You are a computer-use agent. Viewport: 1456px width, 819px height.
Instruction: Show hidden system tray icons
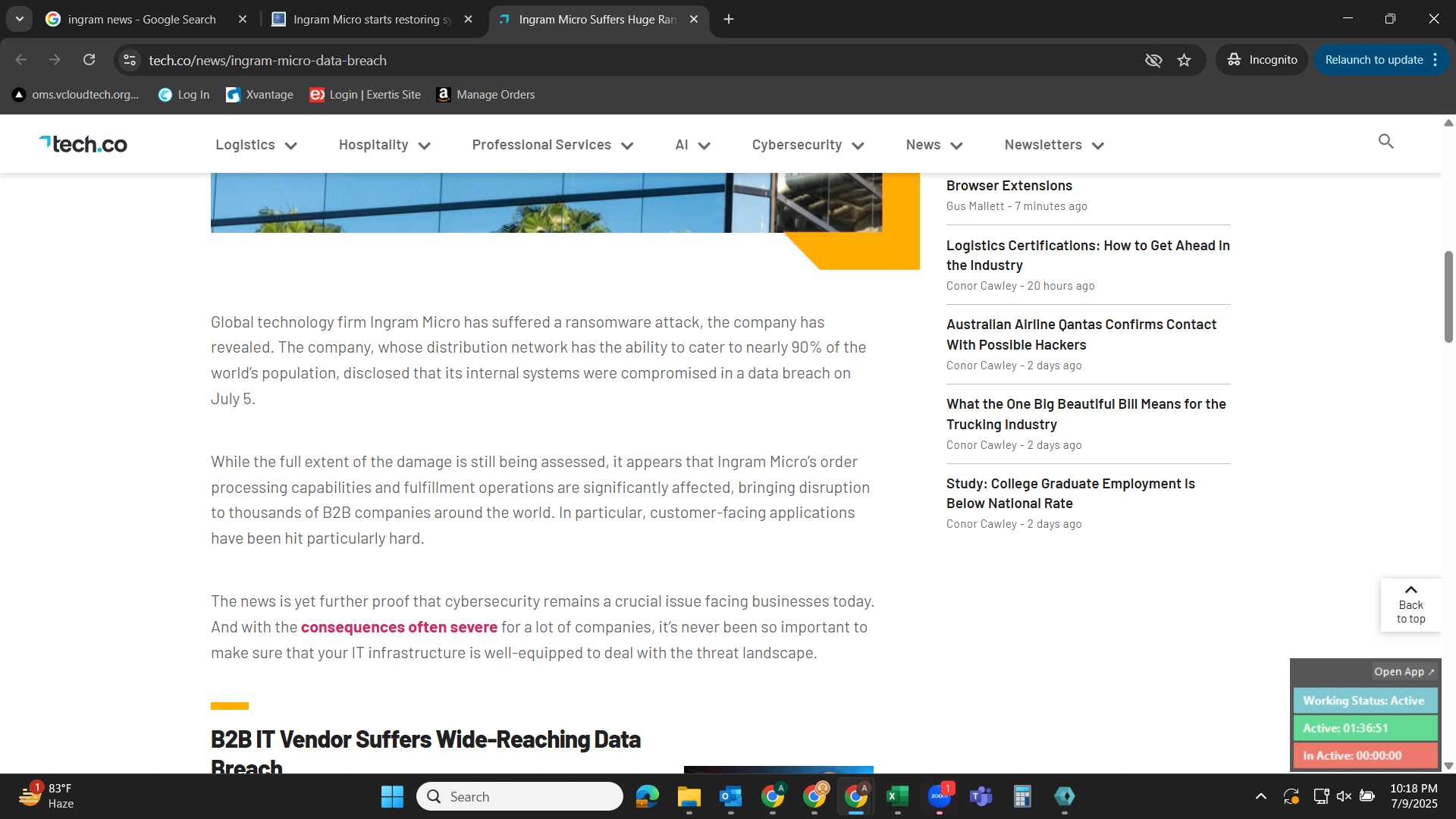click(x=1260, y=796)
